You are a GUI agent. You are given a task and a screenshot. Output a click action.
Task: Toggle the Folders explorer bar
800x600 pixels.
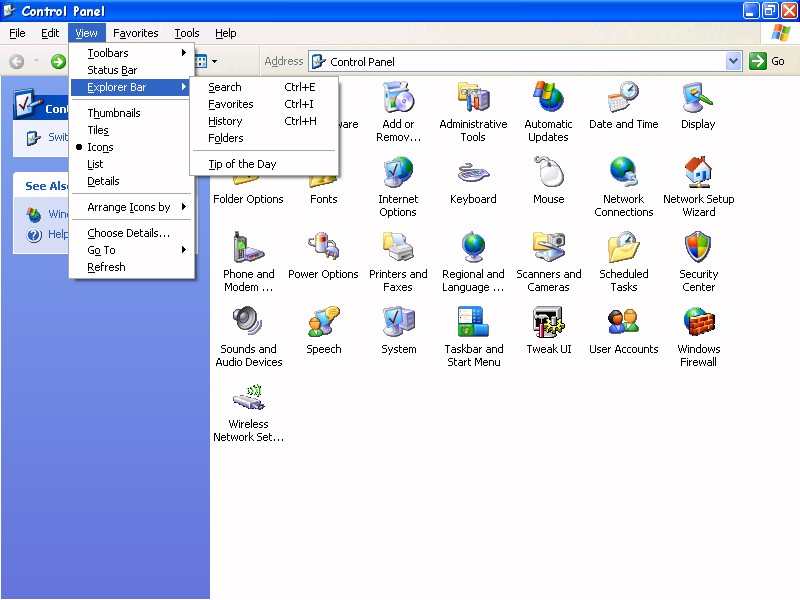(x=264, y=138)
